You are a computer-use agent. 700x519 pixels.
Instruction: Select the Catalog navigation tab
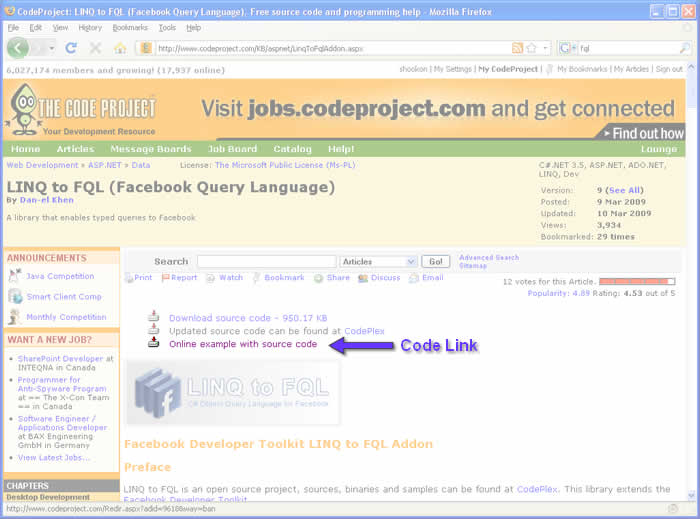pyautogui.click(x=292, y=149)
